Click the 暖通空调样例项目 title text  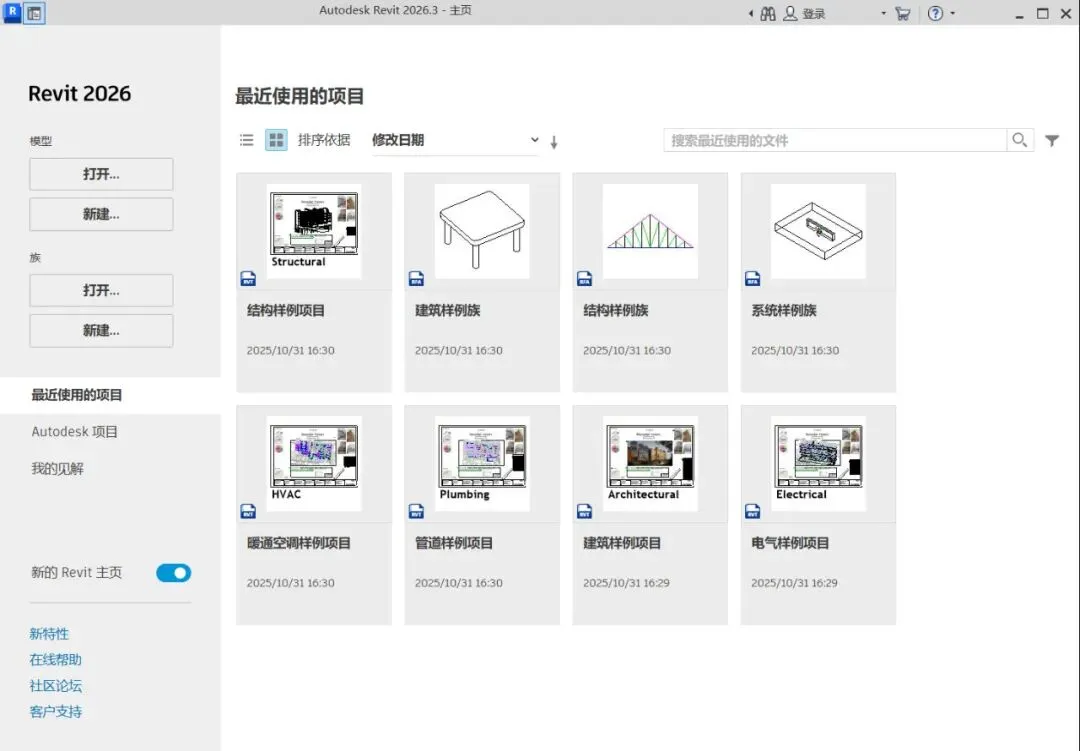point(299,544)
